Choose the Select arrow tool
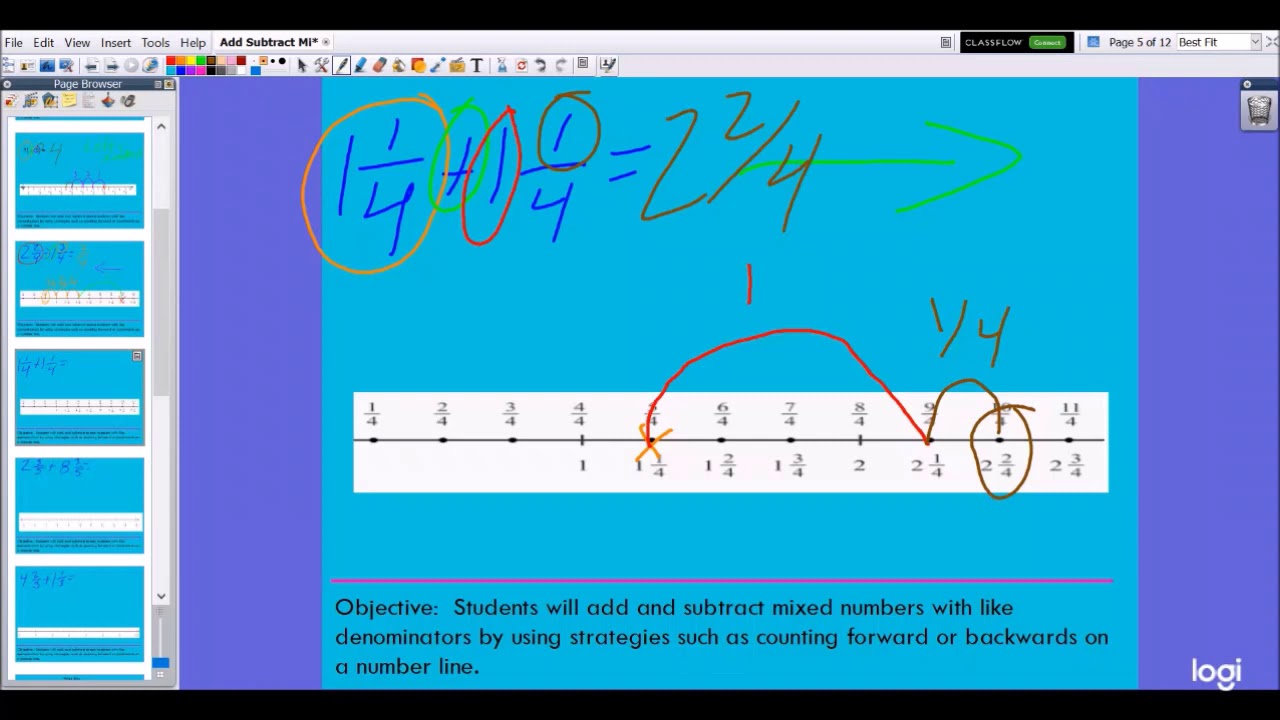 click(x=302, y=65)
